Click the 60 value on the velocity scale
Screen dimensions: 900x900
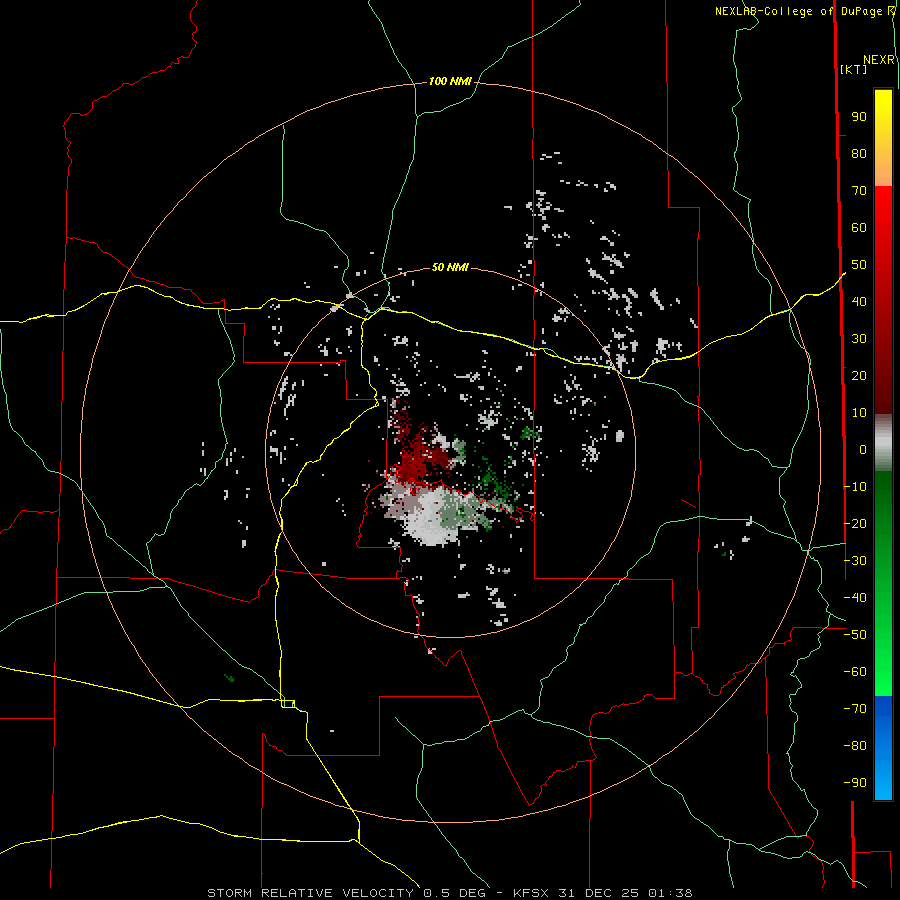859,228
